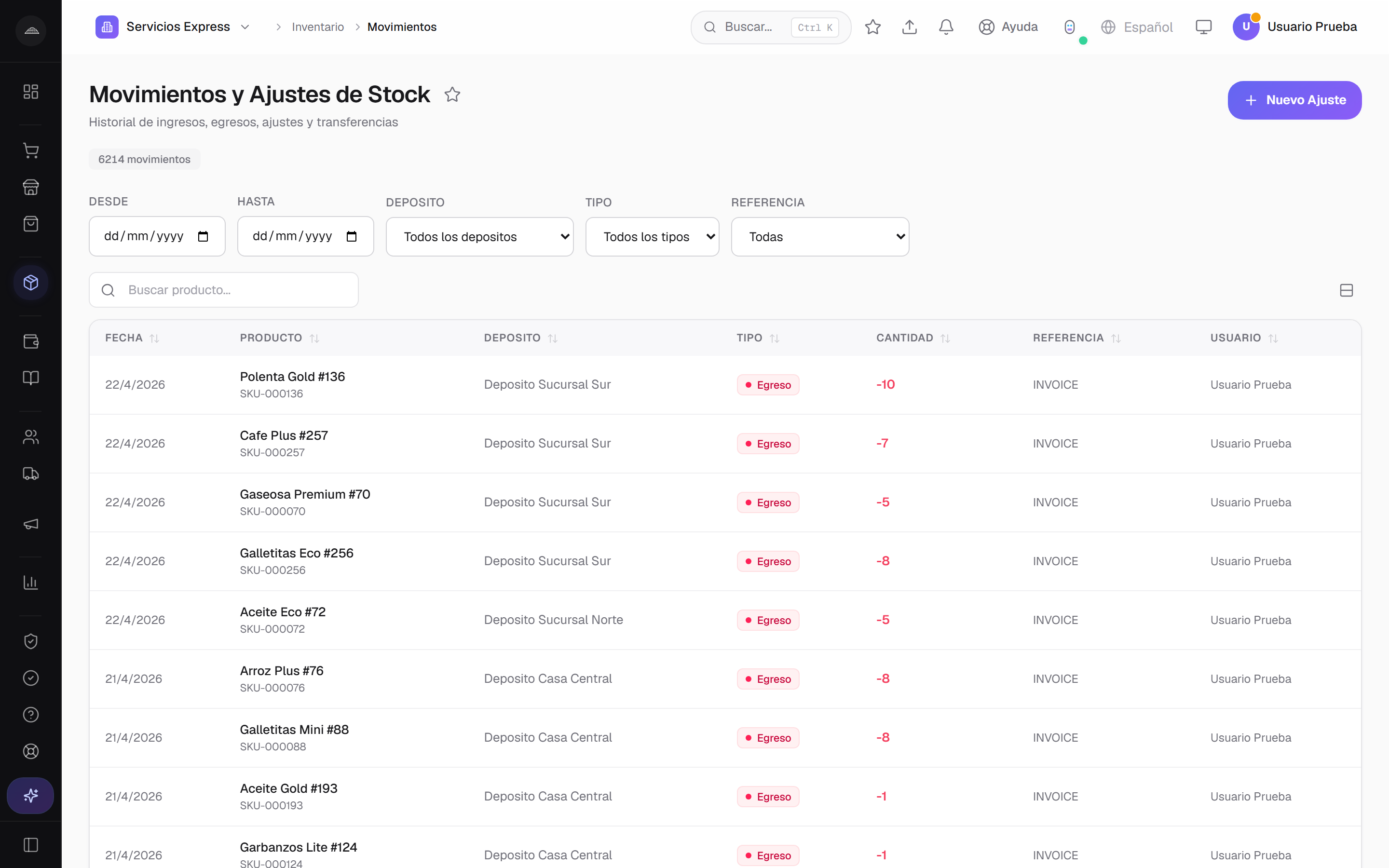Sort table by Tipo column
Viewport: 1389px width, 868px height.
point(758,338)
